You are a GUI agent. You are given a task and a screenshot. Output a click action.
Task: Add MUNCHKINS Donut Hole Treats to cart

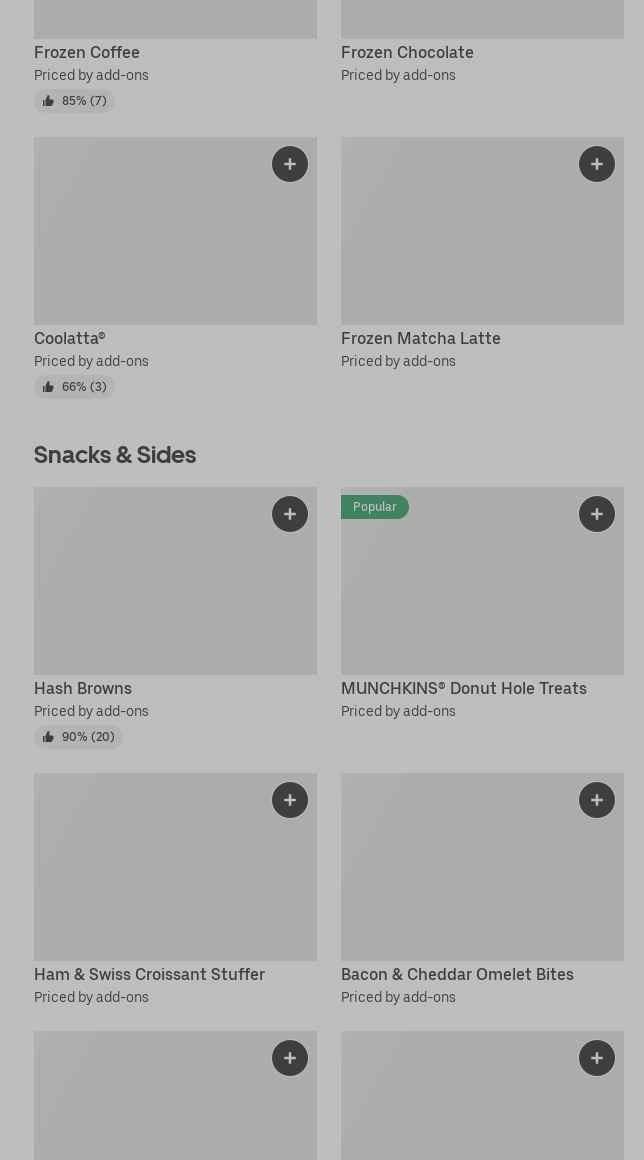[x=597, y=514]
